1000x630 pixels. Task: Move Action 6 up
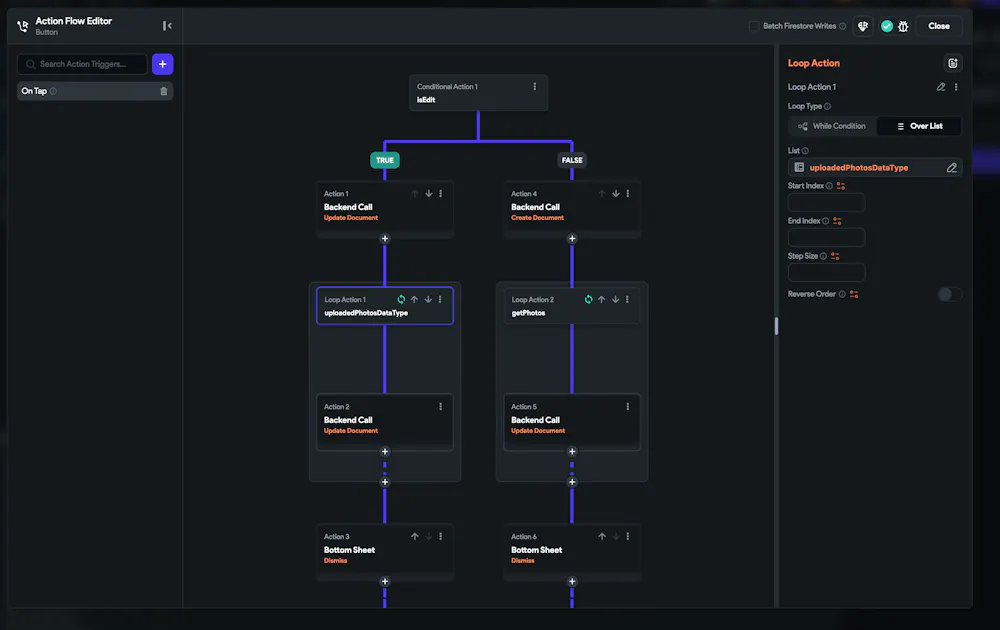602,537
